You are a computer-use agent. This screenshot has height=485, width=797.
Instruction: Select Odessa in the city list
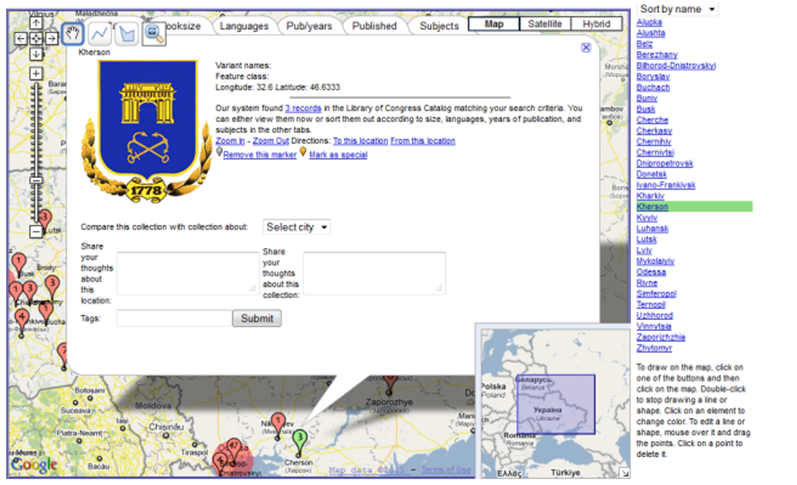[651, 272]
